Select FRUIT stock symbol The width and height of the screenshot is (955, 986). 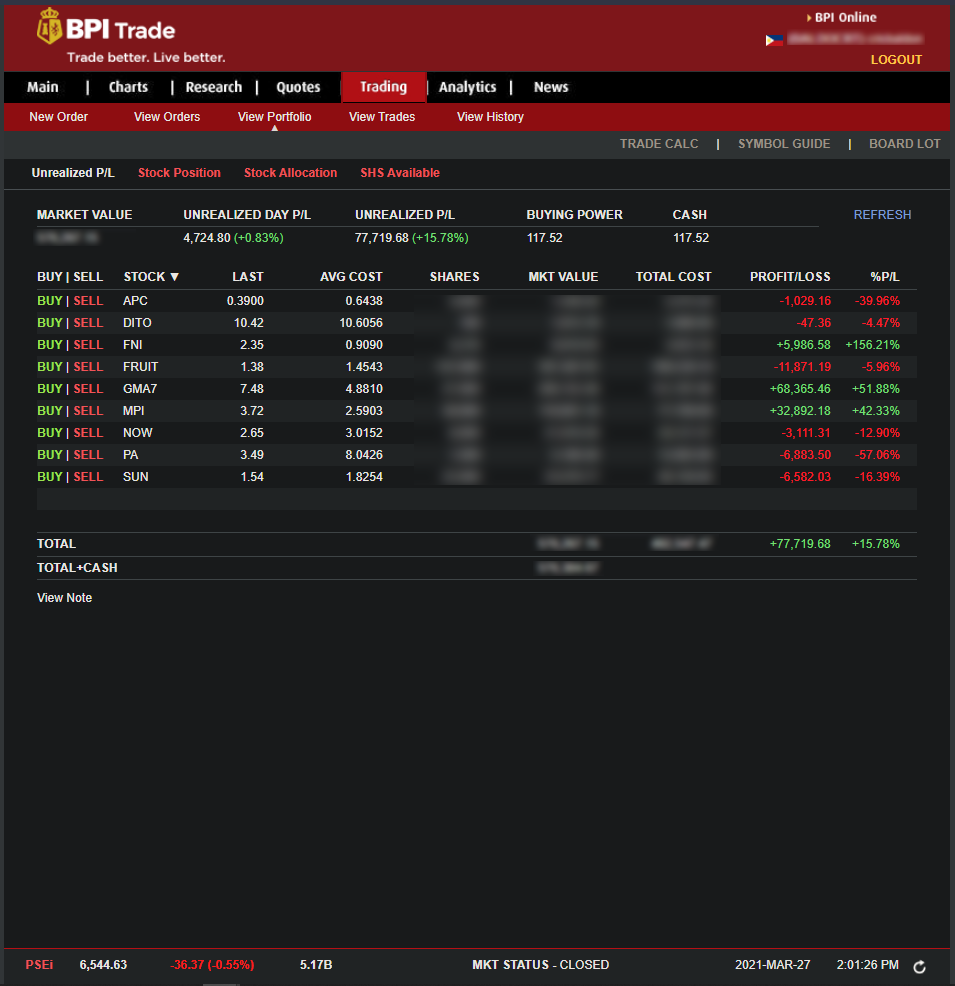coord(141,367)
